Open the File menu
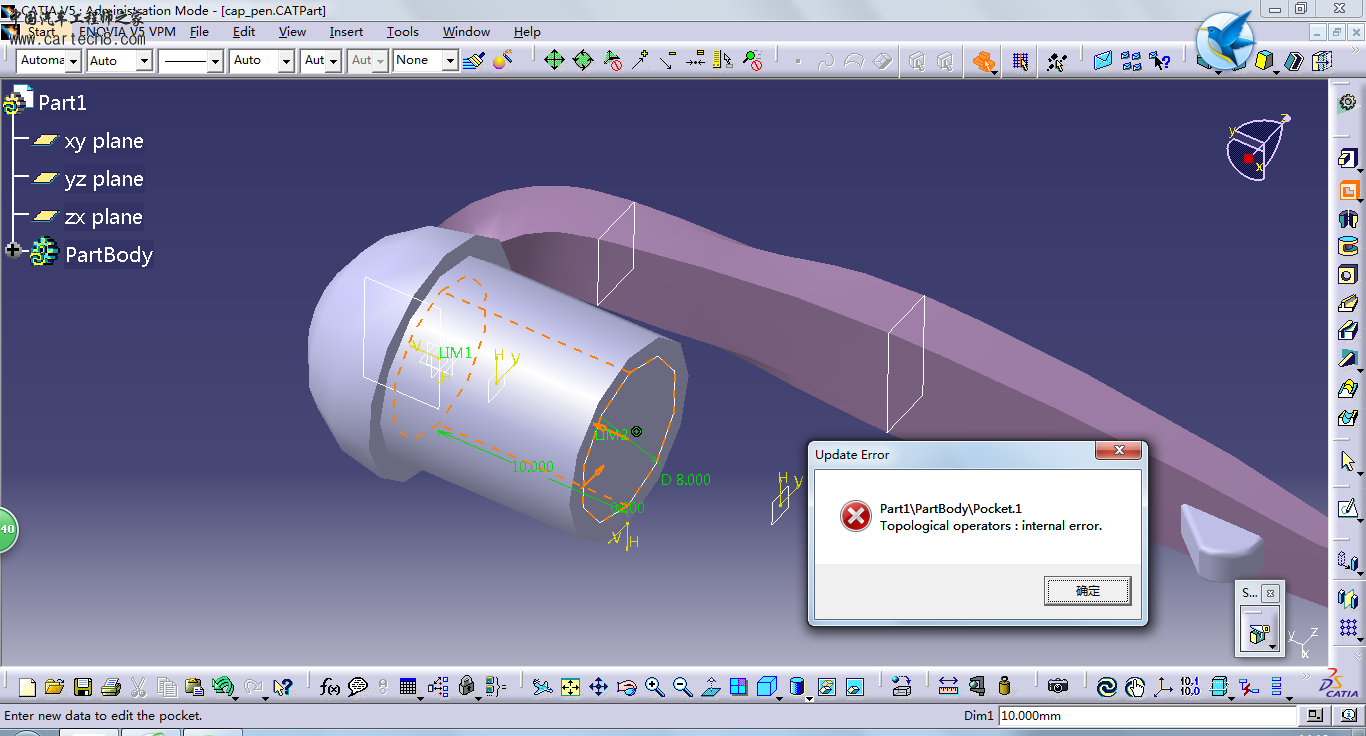The image size is (1366, 736). pyautogui.click(x=199, y=32)
